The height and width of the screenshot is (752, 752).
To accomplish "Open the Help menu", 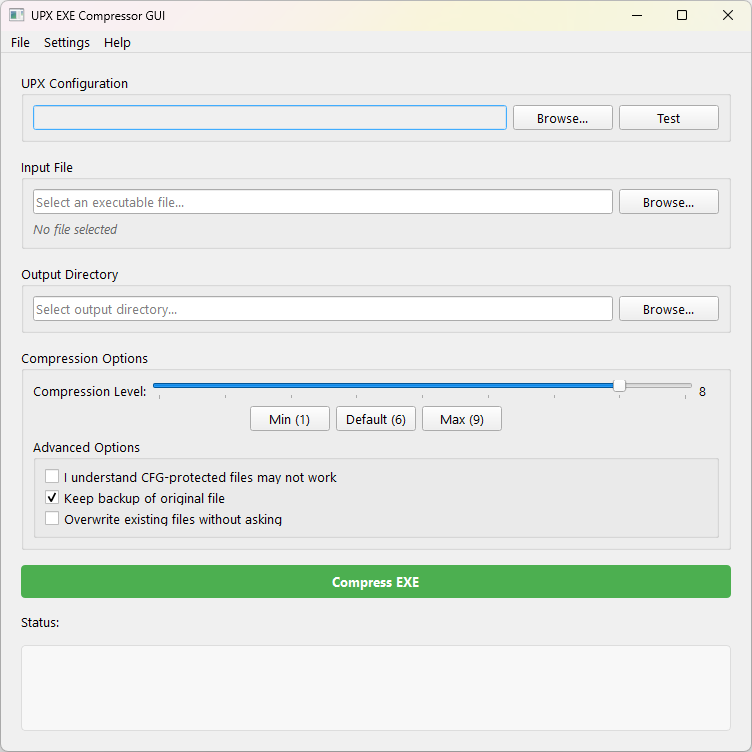I will pyautogui.click(x=117, y=43).
